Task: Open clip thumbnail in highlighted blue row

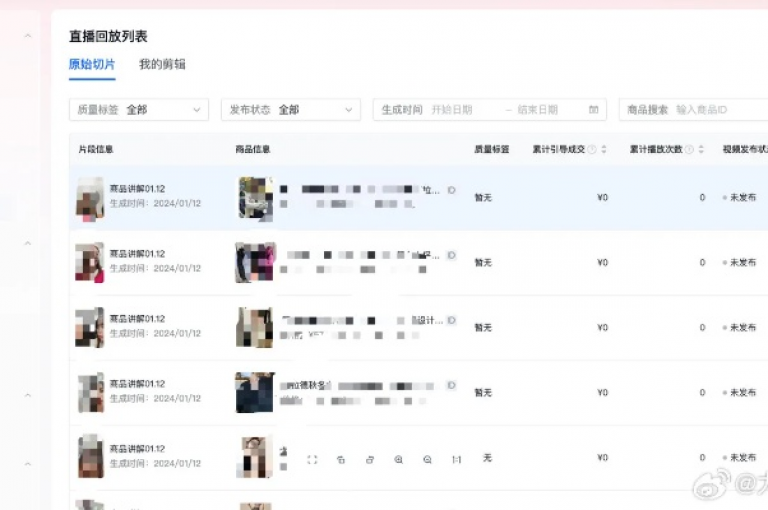Action: pyautogui.click(x=90, y=198)
